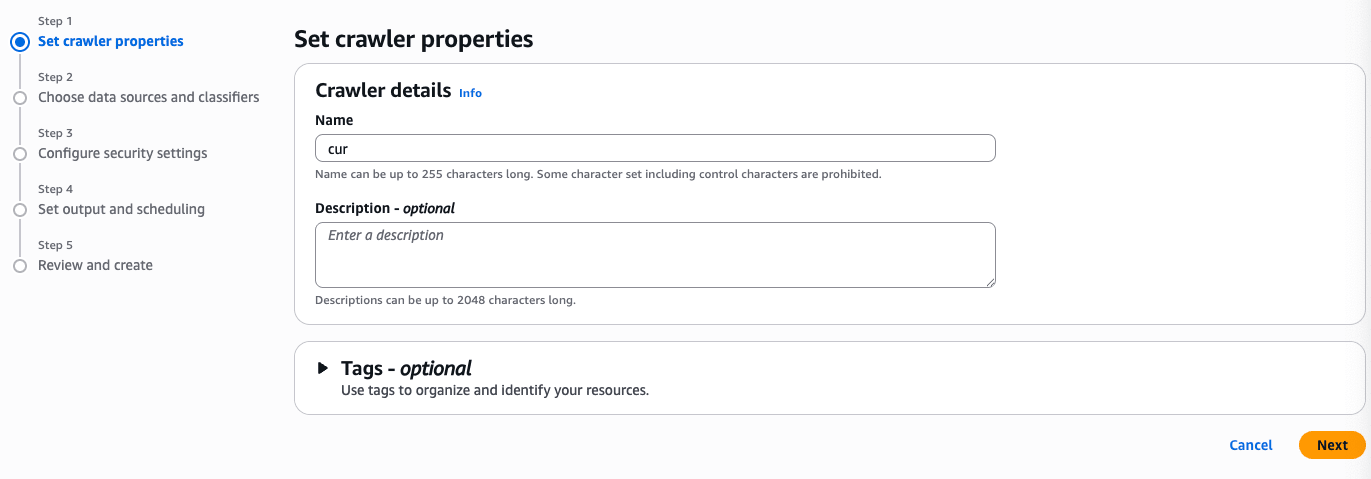Click the 'Description - optional' field label
Screen dimensions: 1371x479
coord(385,208)
